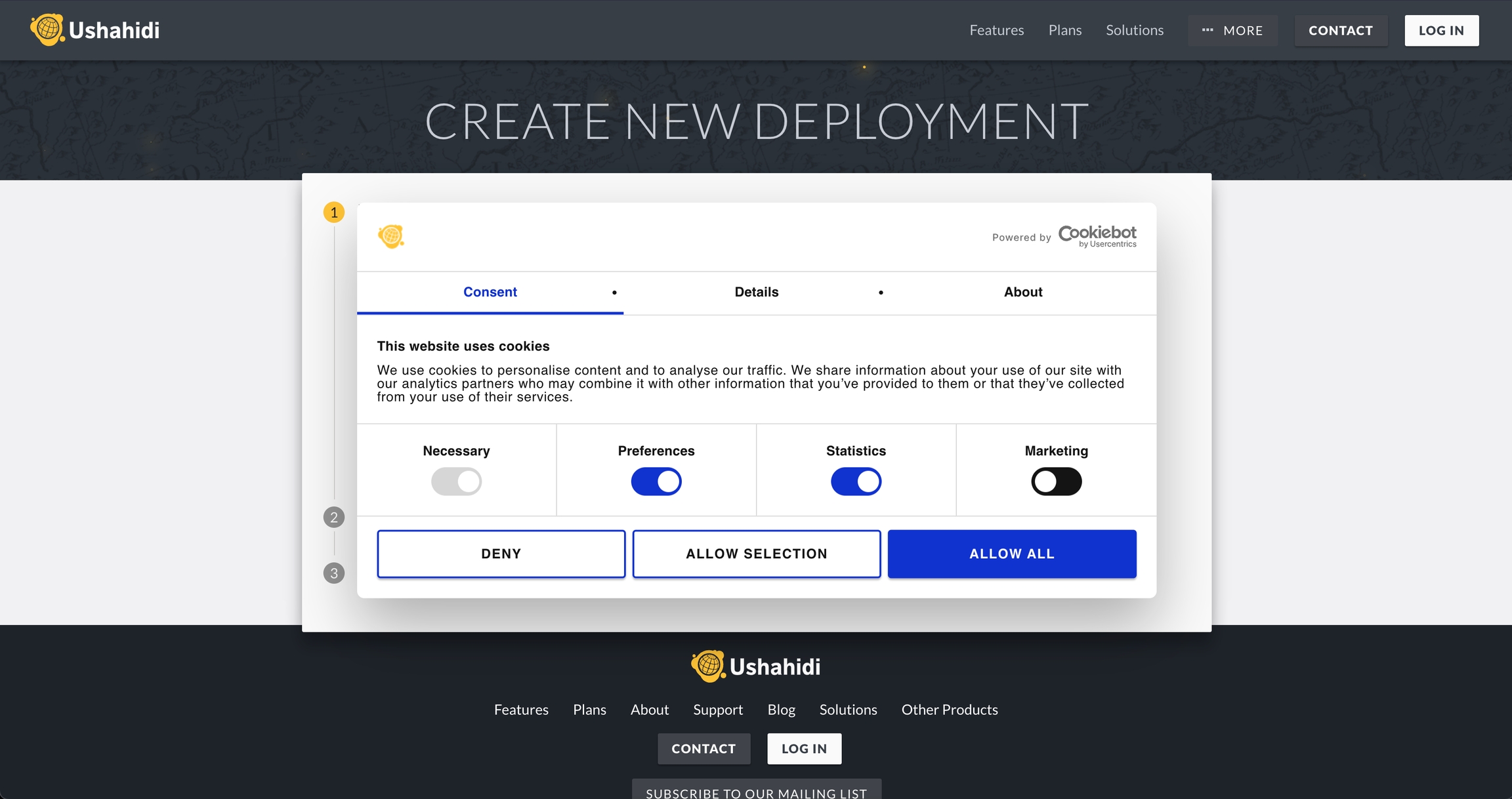Switch to the About tab
This screenshot has width=1512, height=799.
coord(1022,293)
